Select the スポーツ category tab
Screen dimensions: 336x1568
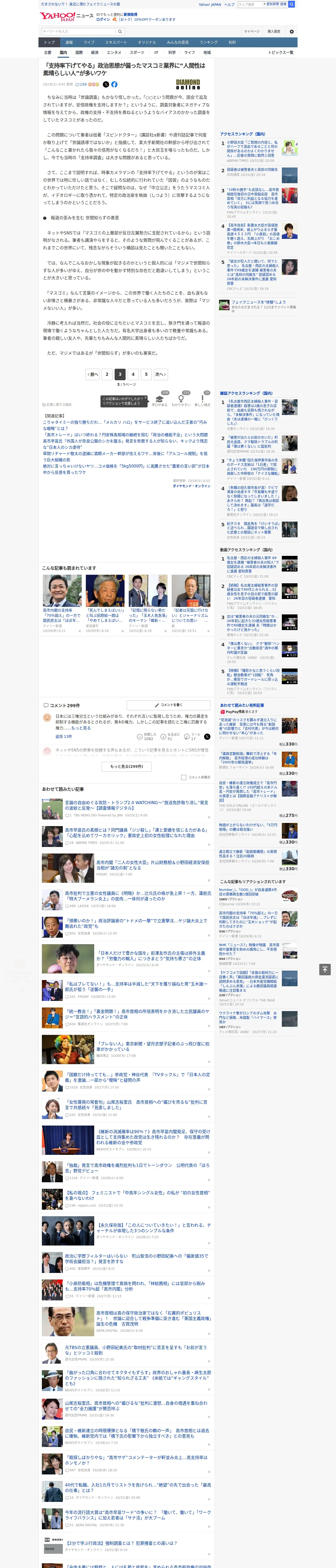click(137, 52)
